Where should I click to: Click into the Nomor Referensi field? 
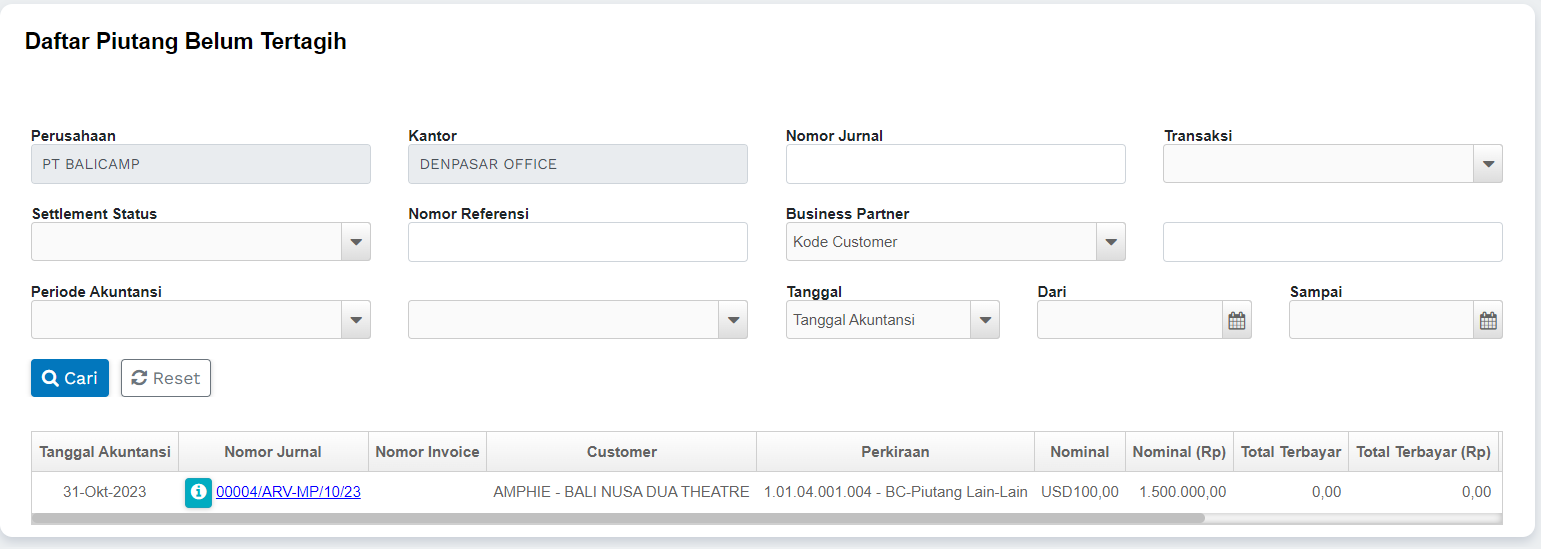(x=577, y=242)
